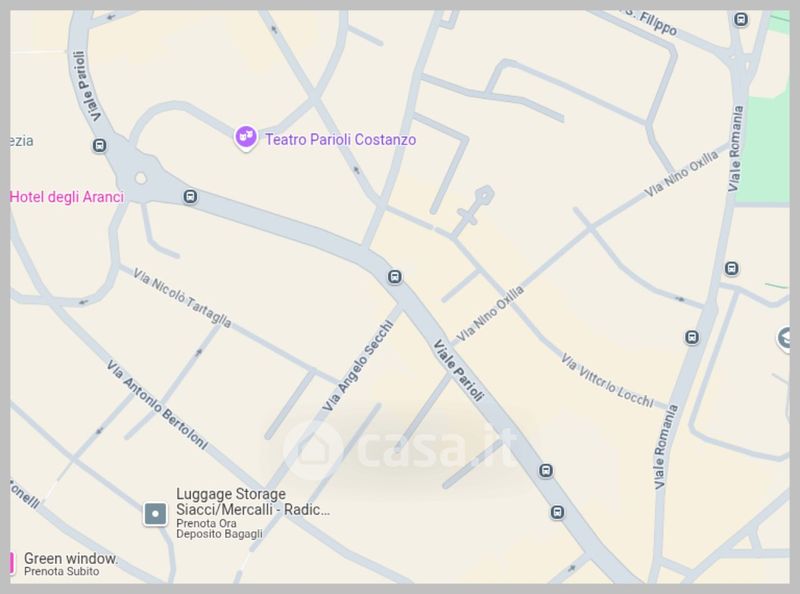The image size is (800, 594).
Task: Open the Hotel degli Aranci place label
Action: point(67,197)
